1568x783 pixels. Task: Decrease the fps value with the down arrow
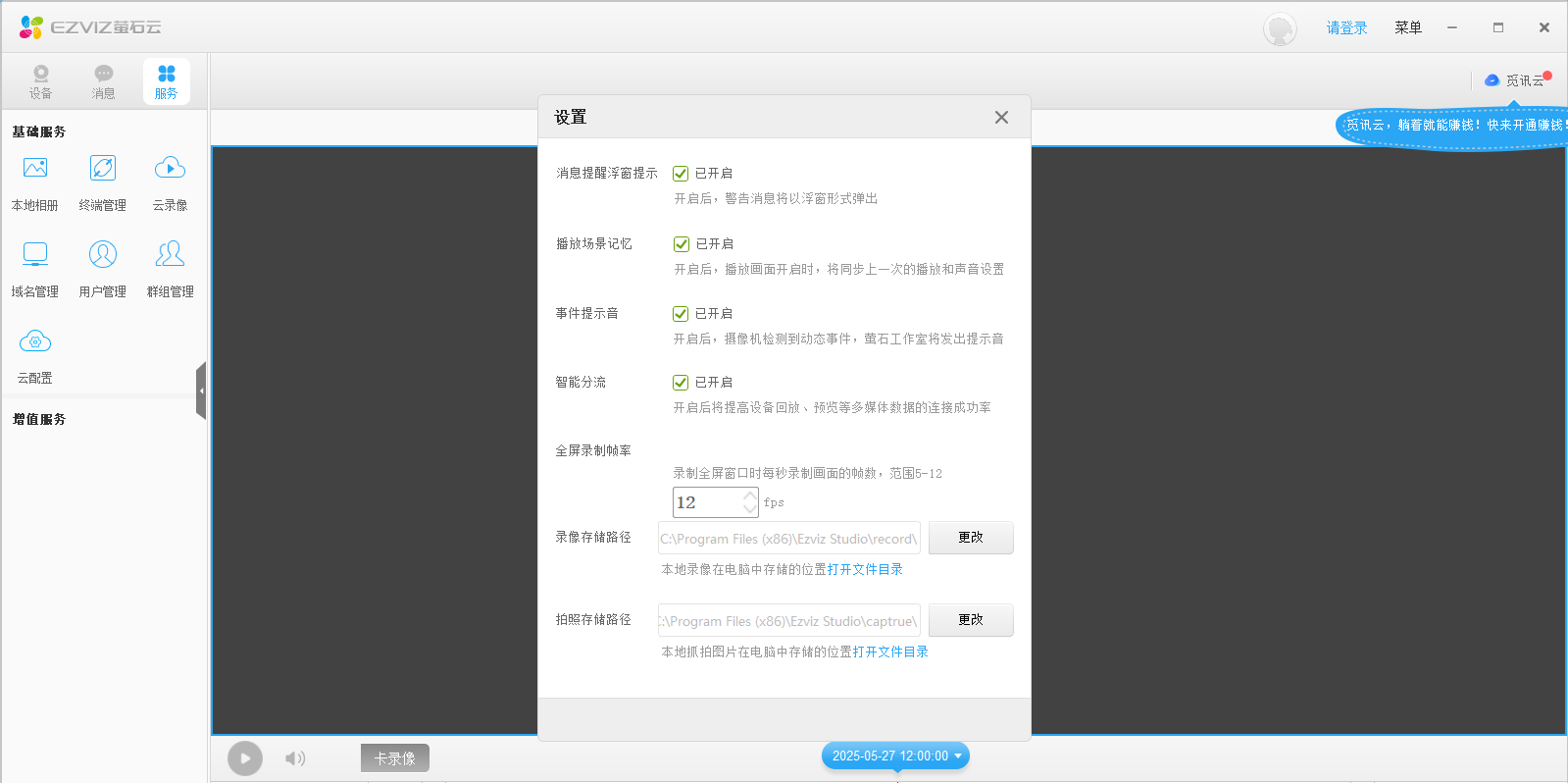[x=750, y=509]
